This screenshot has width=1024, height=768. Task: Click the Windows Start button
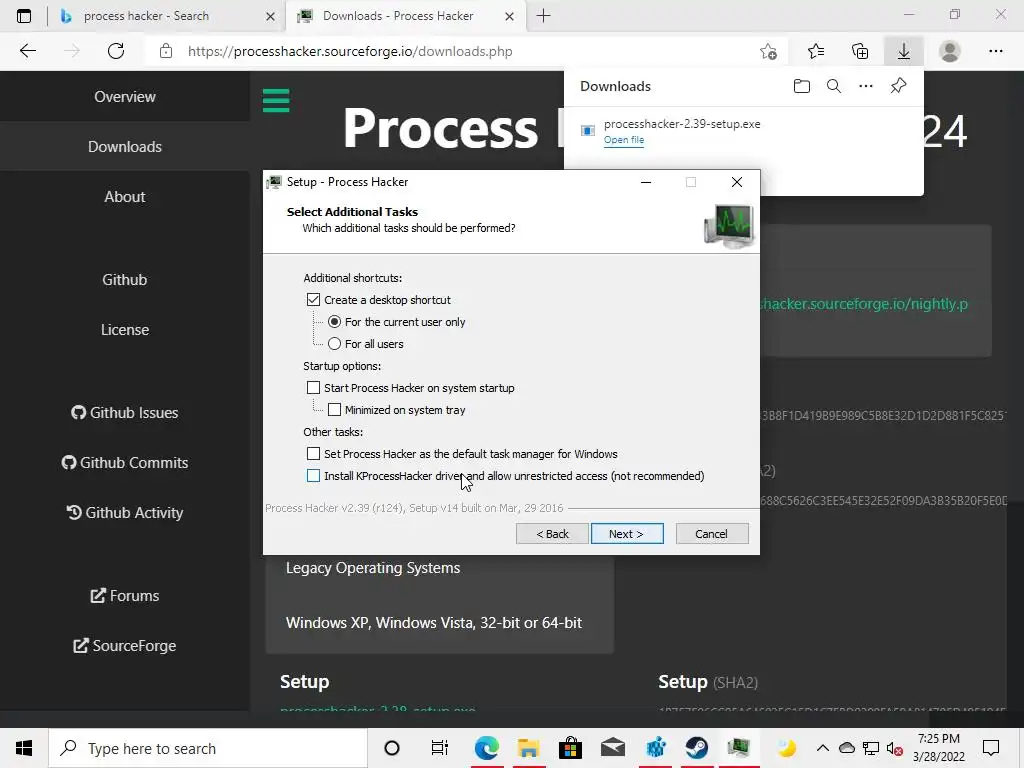[24, 748]
